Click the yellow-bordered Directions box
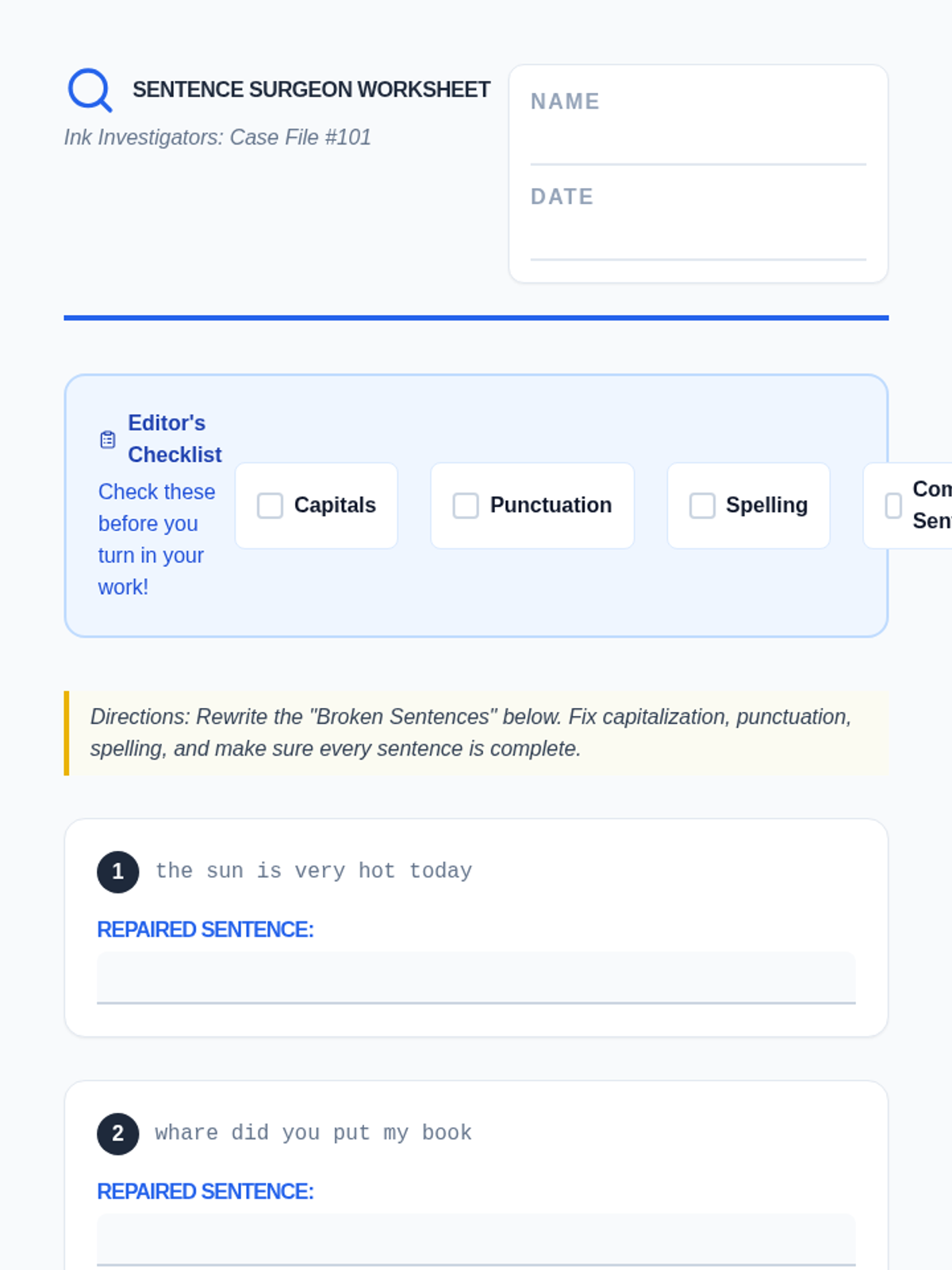The height and width of the screenshot is (1270, 952). click(x=476, y=733)
